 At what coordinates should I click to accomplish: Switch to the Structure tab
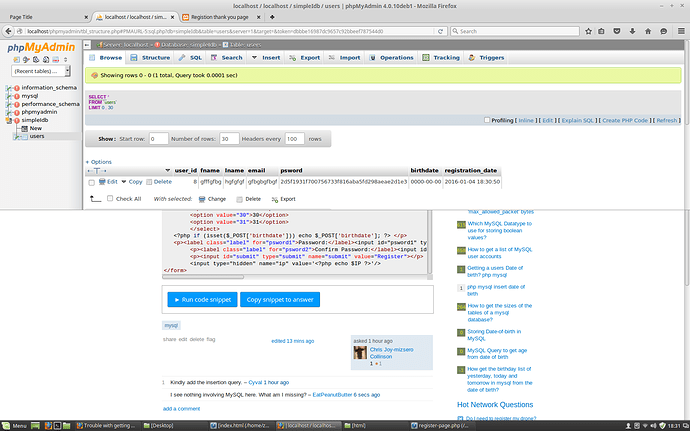(x=150, y=58)
